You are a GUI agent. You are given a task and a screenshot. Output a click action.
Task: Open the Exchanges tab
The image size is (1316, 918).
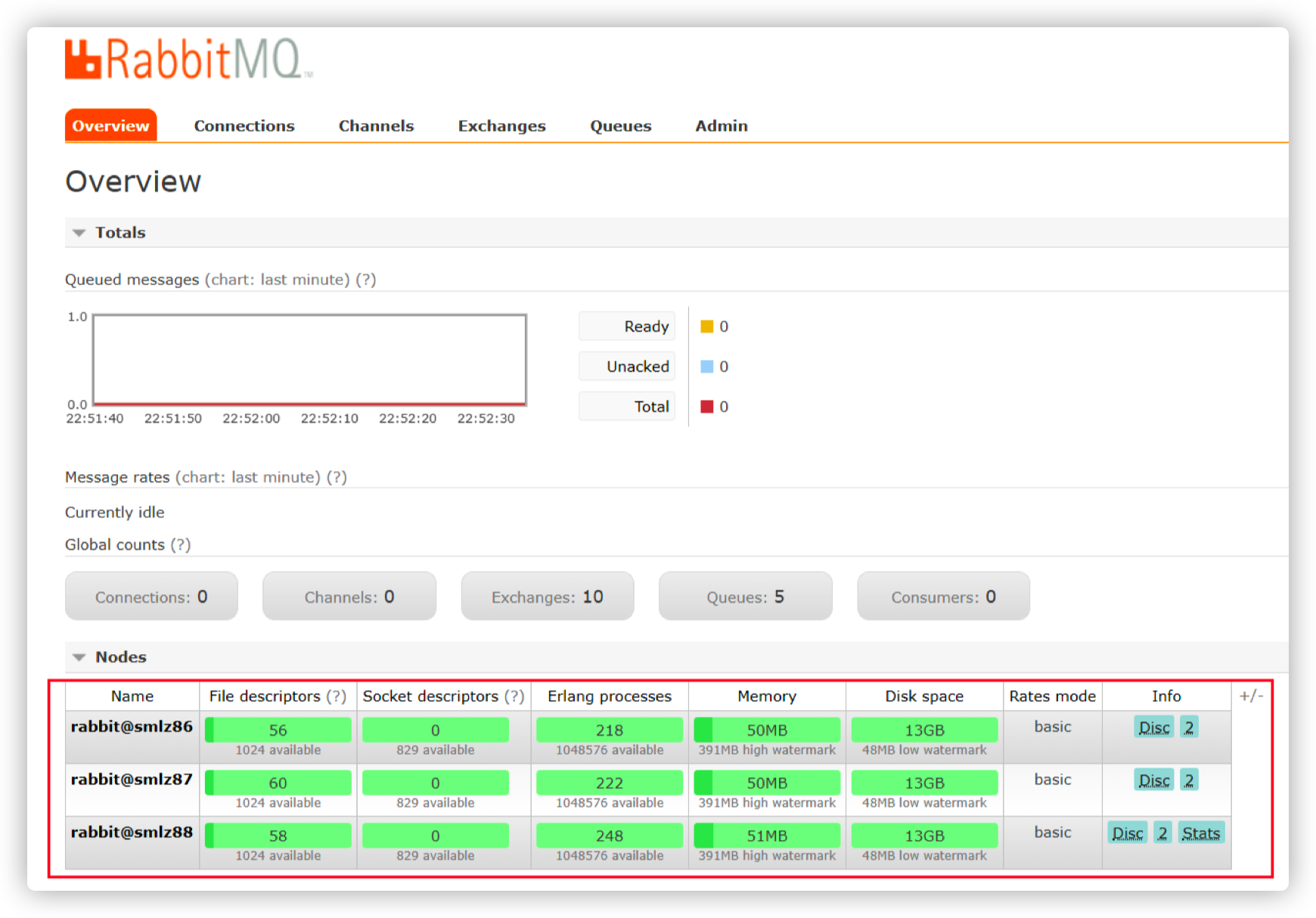[x=501, y=126]
